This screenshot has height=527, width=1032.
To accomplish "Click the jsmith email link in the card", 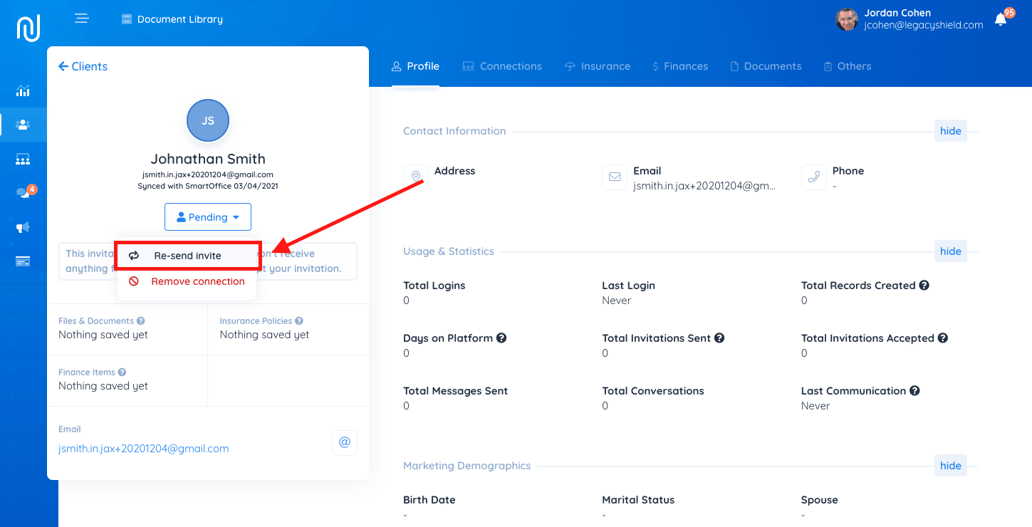I will tap(143, 449).
